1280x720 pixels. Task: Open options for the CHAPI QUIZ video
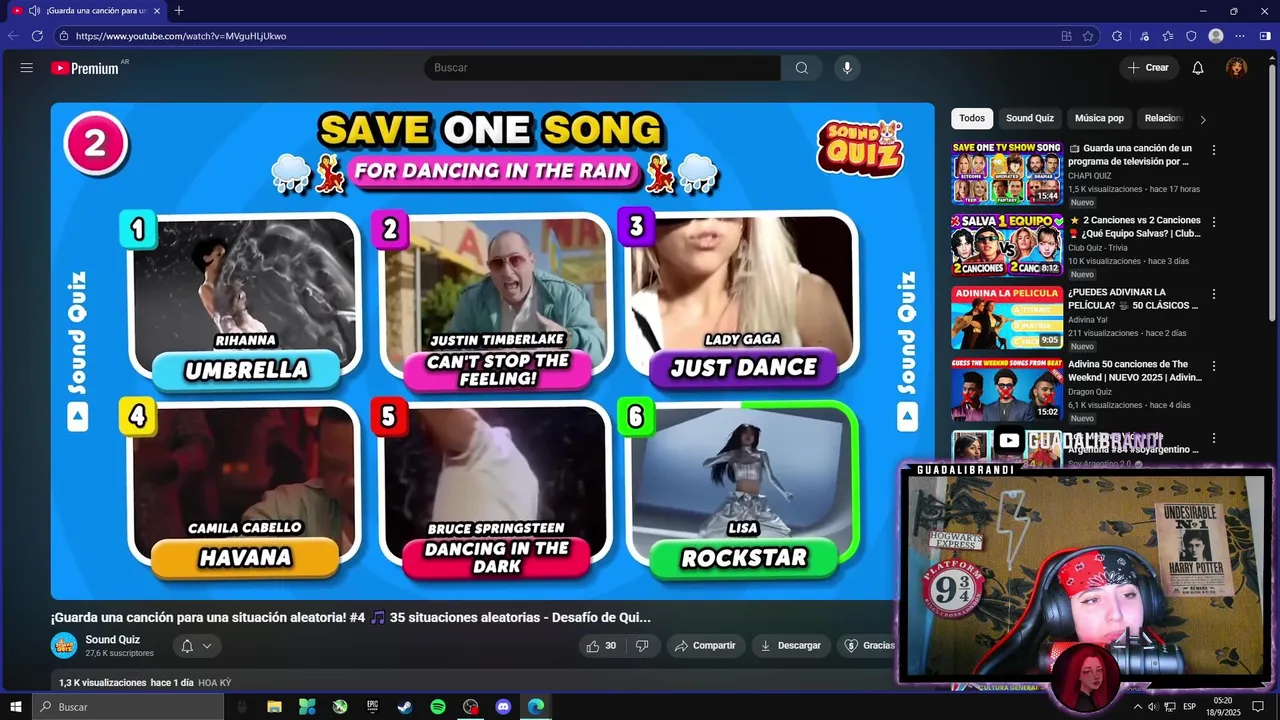[x=1214, y=150]
